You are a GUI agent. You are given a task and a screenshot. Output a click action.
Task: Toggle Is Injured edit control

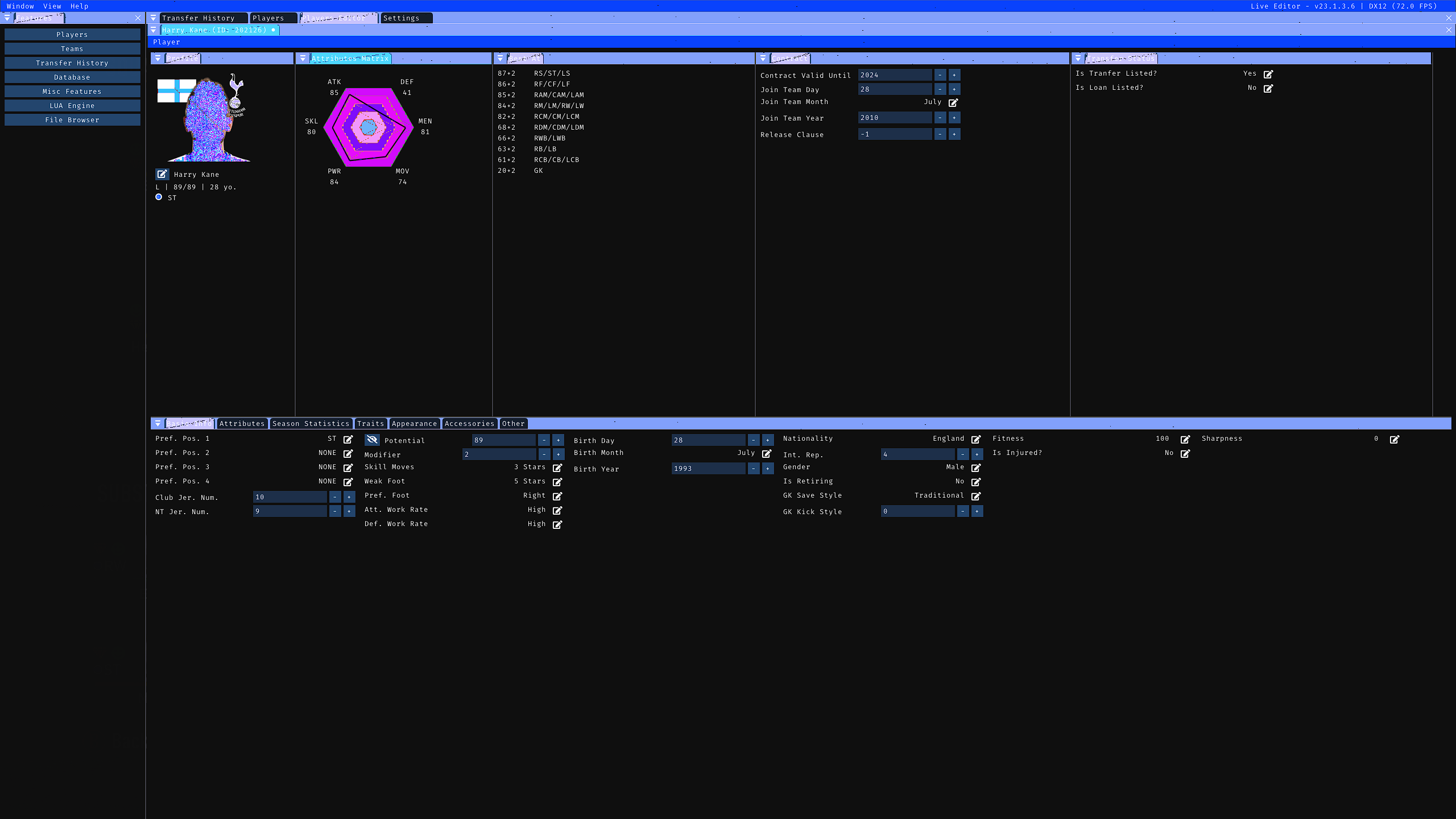coord(1185,453)
